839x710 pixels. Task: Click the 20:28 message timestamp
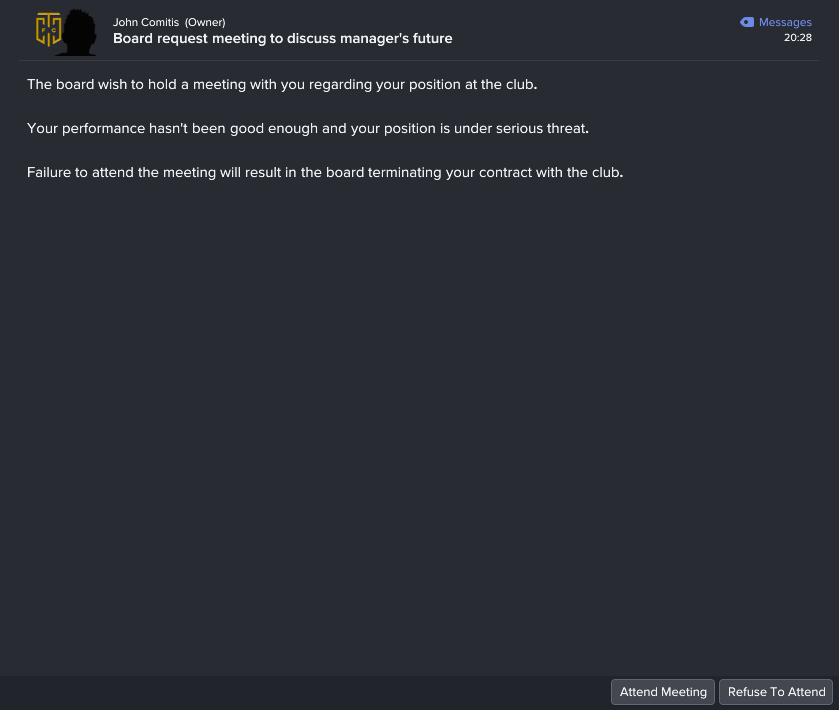pos(797,37)
